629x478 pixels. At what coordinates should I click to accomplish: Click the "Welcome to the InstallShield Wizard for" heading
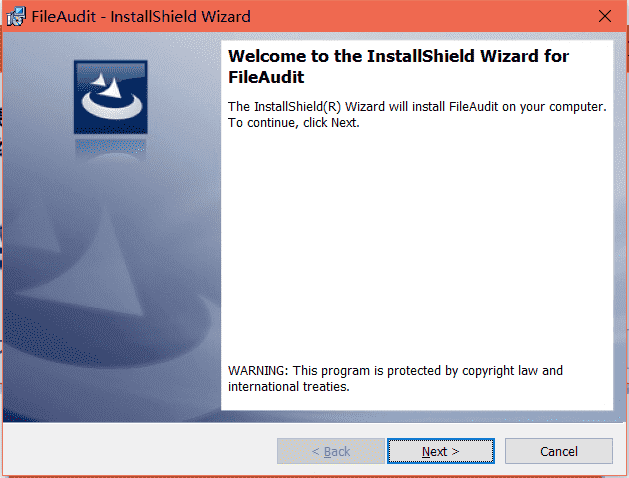(x=398, y=56)
